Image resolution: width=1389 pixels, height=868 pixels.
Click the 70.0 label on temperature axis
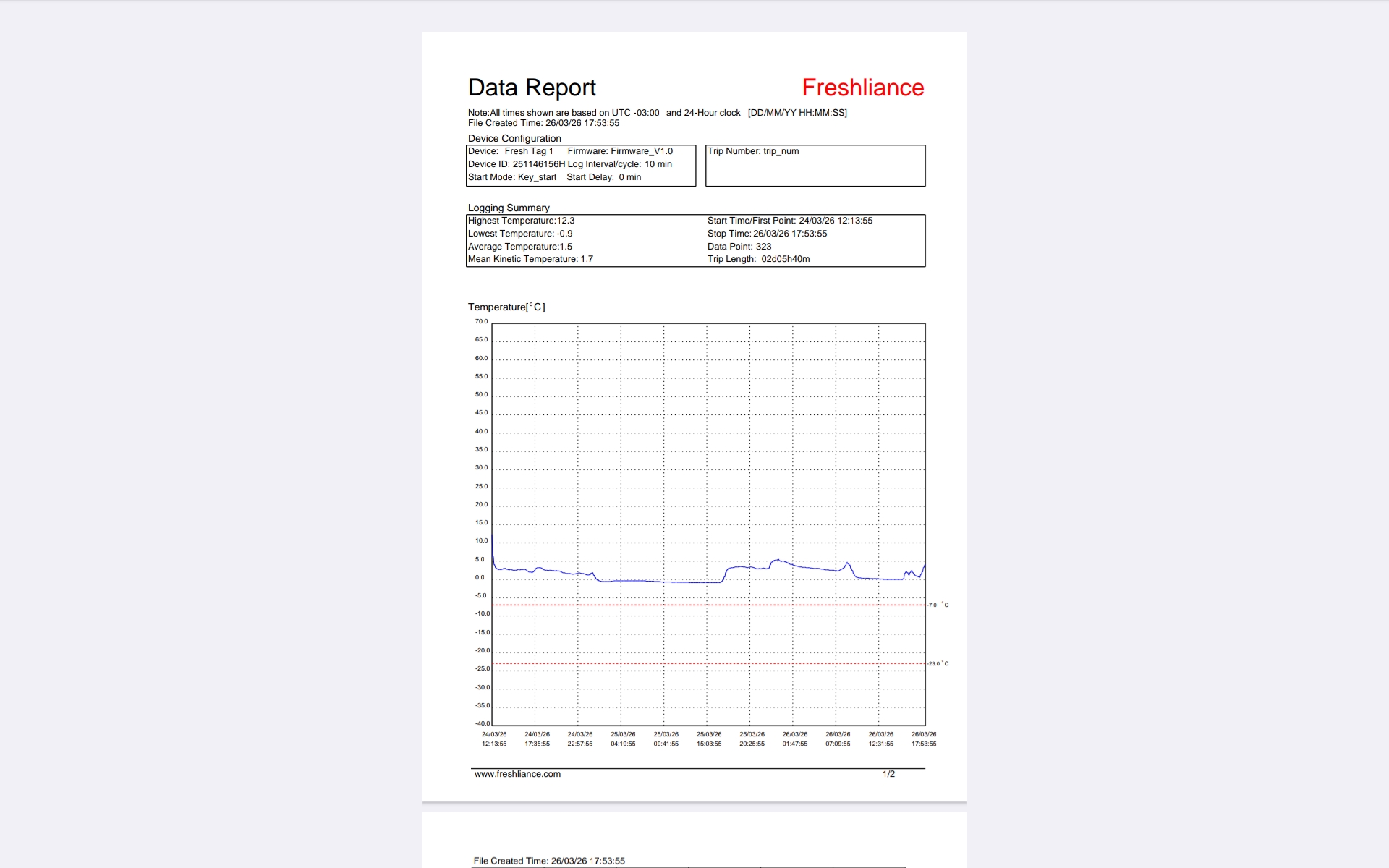click(x=481, y=321)
